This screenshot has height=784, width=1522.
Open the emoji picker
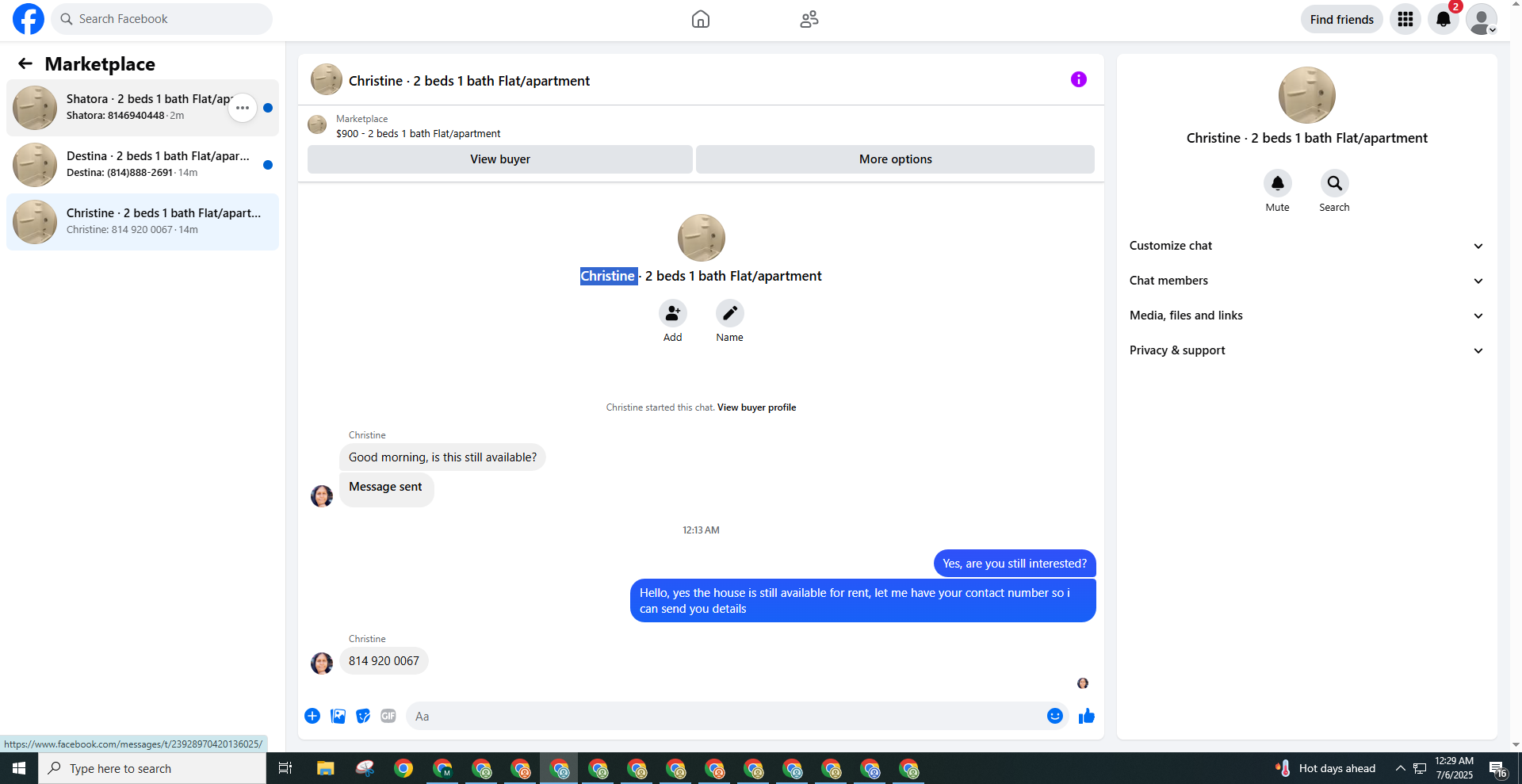tap(1055, 716)
